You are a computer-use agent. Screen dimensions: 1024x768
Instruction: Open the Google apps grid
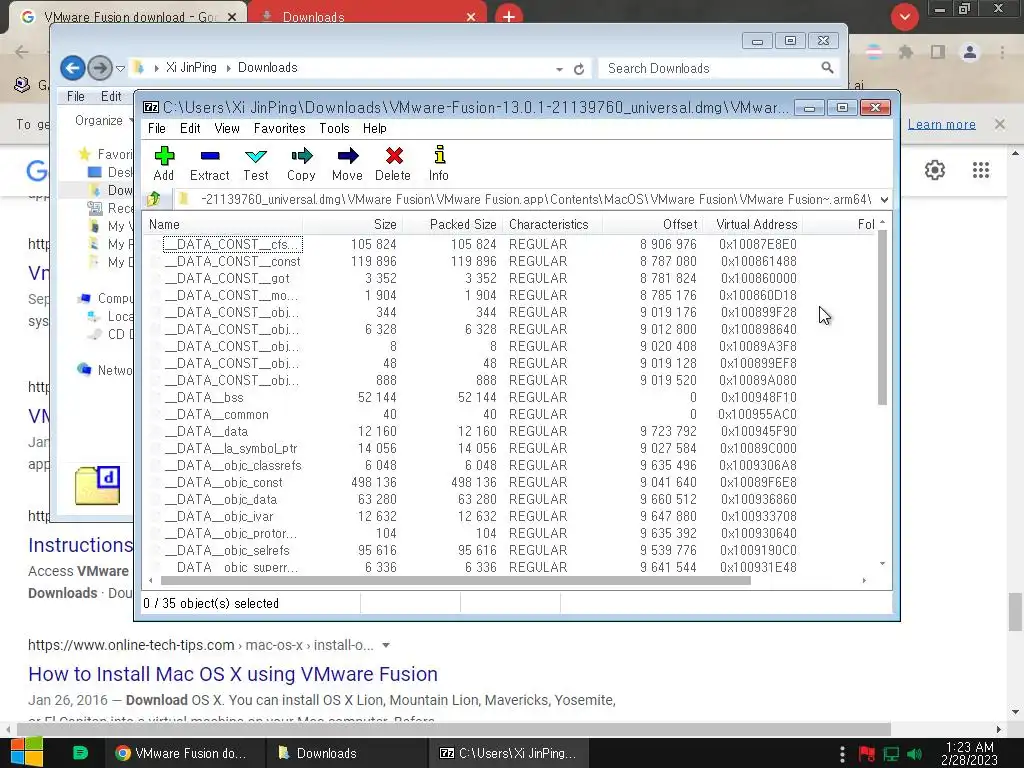click(981, 170)
